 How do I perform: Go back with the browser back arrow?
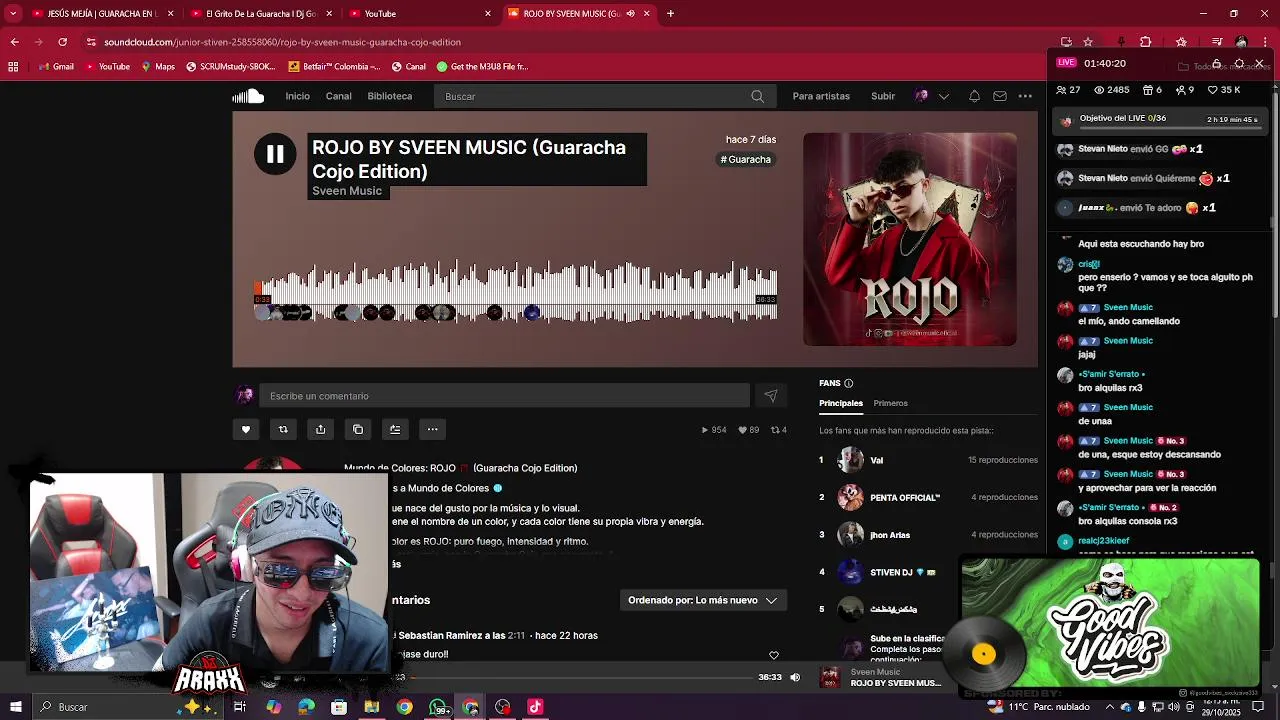click(14, 42)
